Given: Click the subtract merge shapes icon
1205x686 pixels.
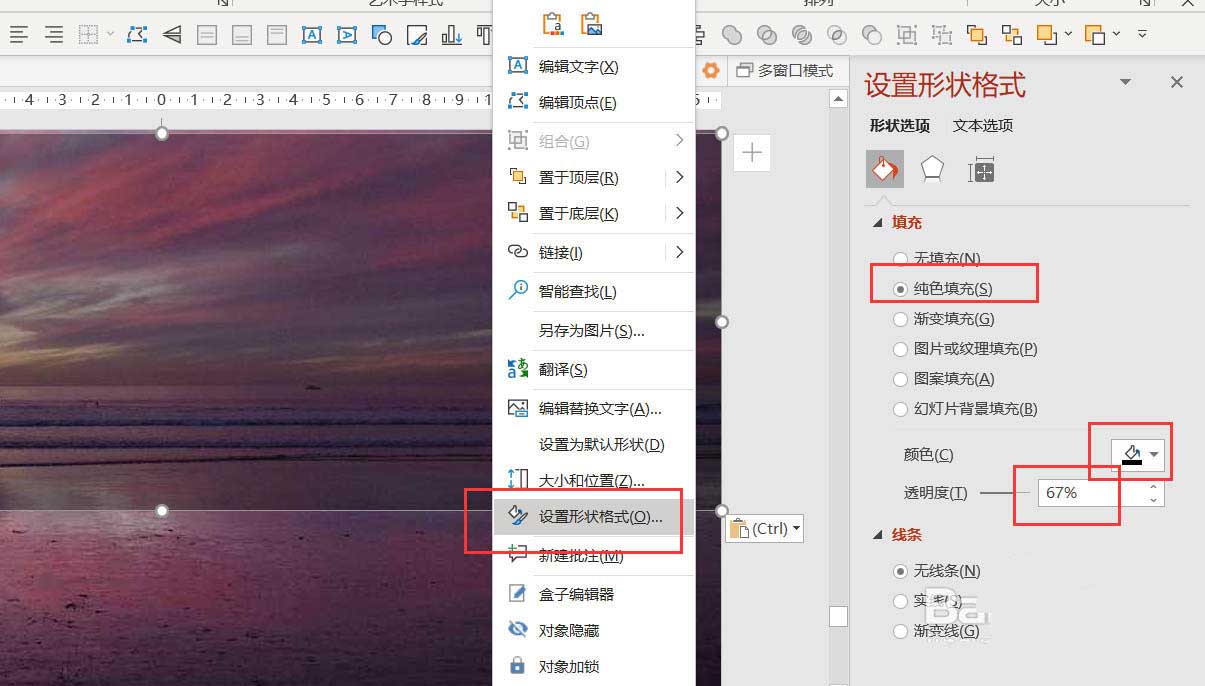Looking at the screenshot, I should click(x=872, y=35).
